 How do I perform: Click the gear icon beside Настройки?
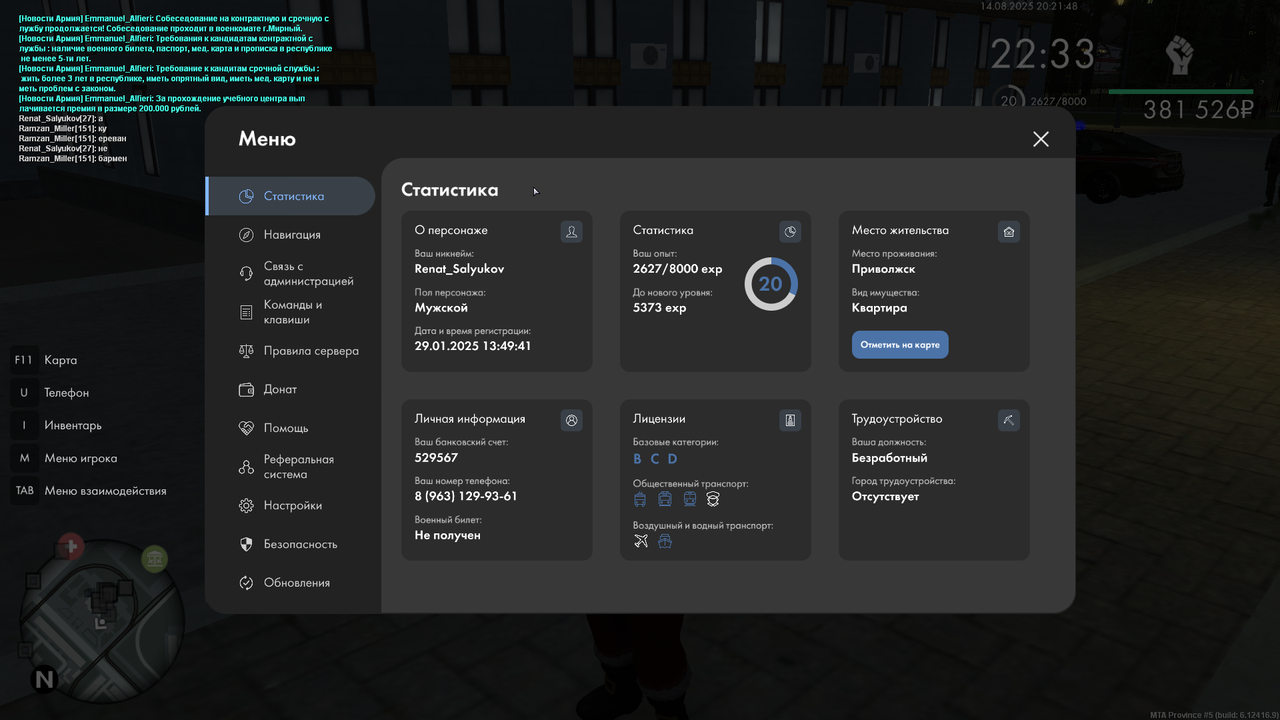[246, 506]
